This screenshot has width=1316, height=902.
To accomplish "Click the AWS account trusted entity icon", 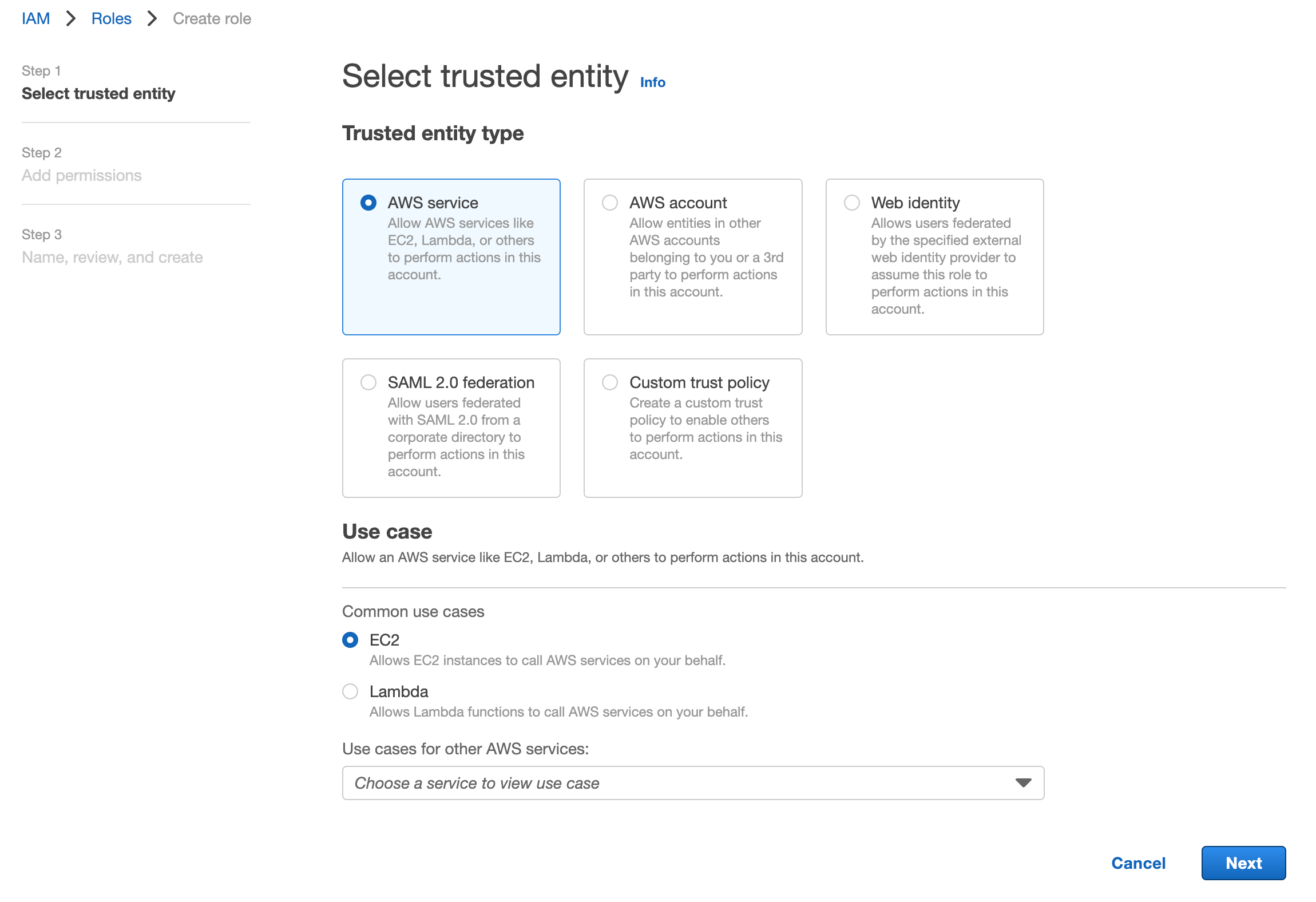I will [x=611, y=202].
